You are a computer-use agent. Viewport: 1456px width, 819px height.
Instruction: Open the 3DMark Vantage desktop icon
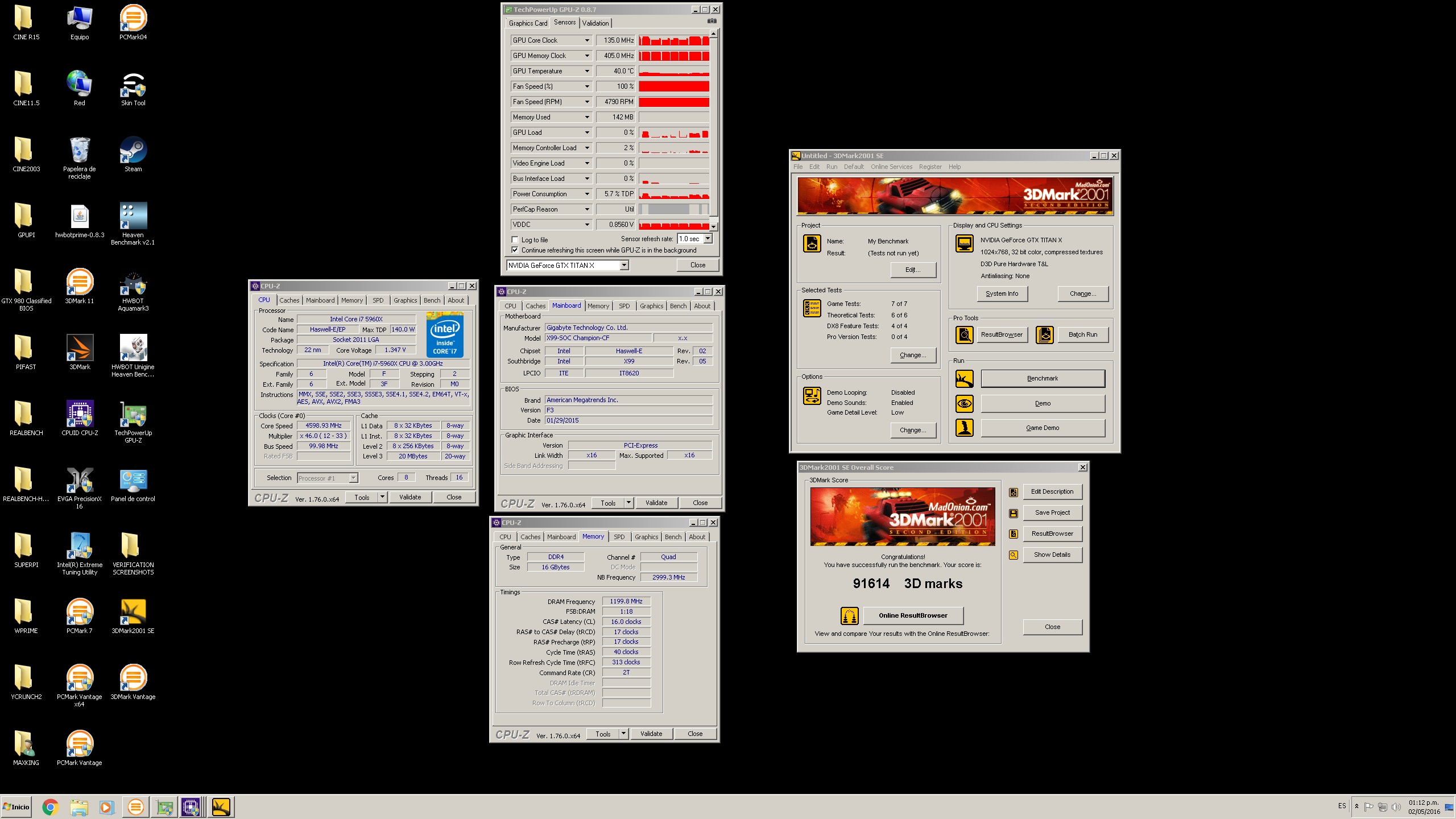click(x=133, y=682)
